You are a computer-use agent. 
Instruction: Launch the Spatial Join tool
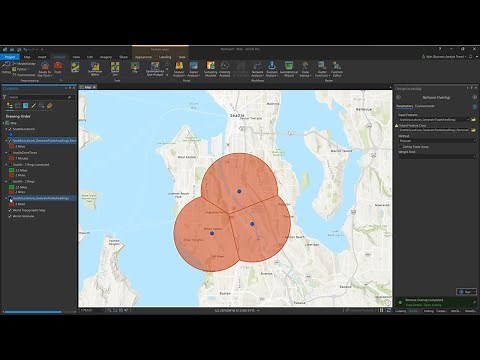[x=115, y=69]
